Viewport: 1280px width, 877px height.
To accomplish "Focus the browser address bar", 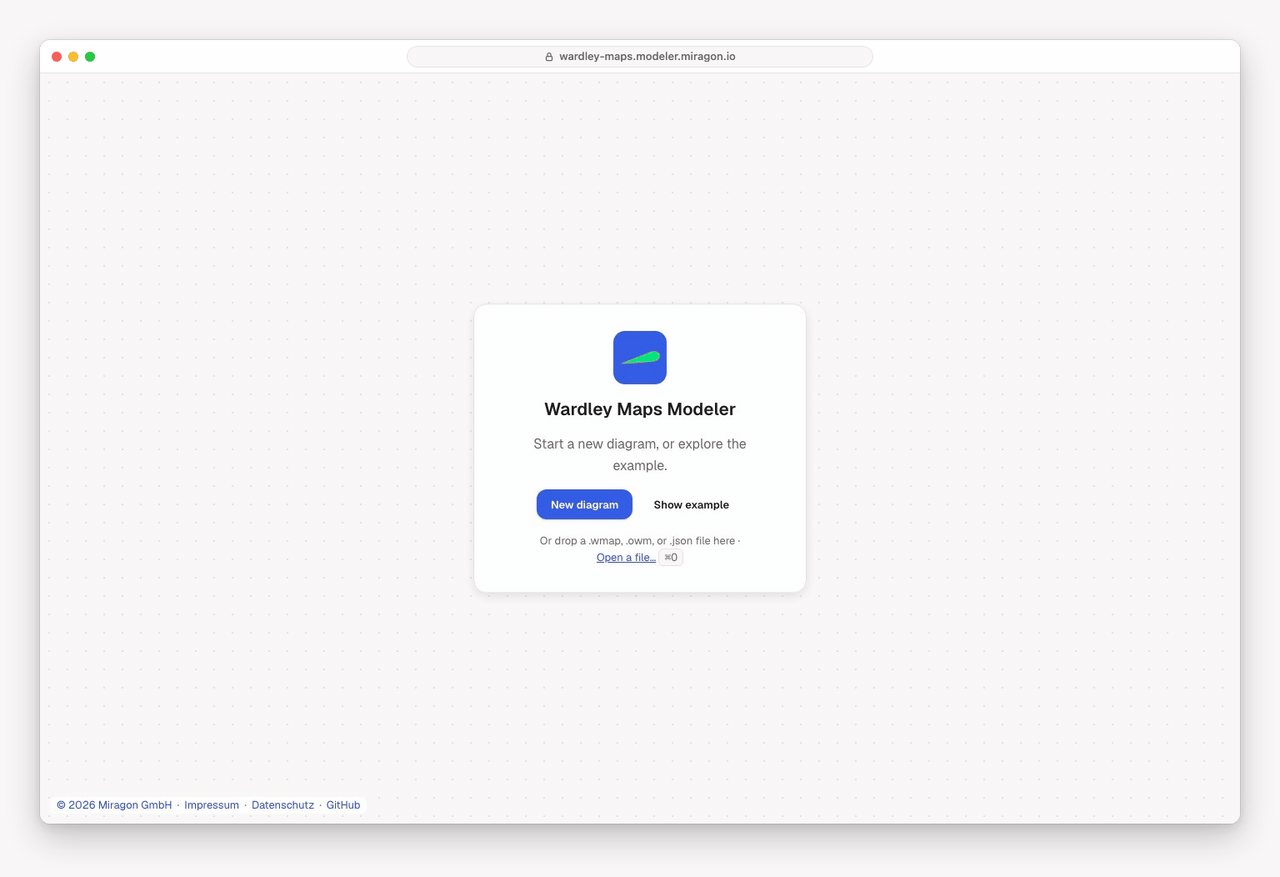I will tap(640, 57).
